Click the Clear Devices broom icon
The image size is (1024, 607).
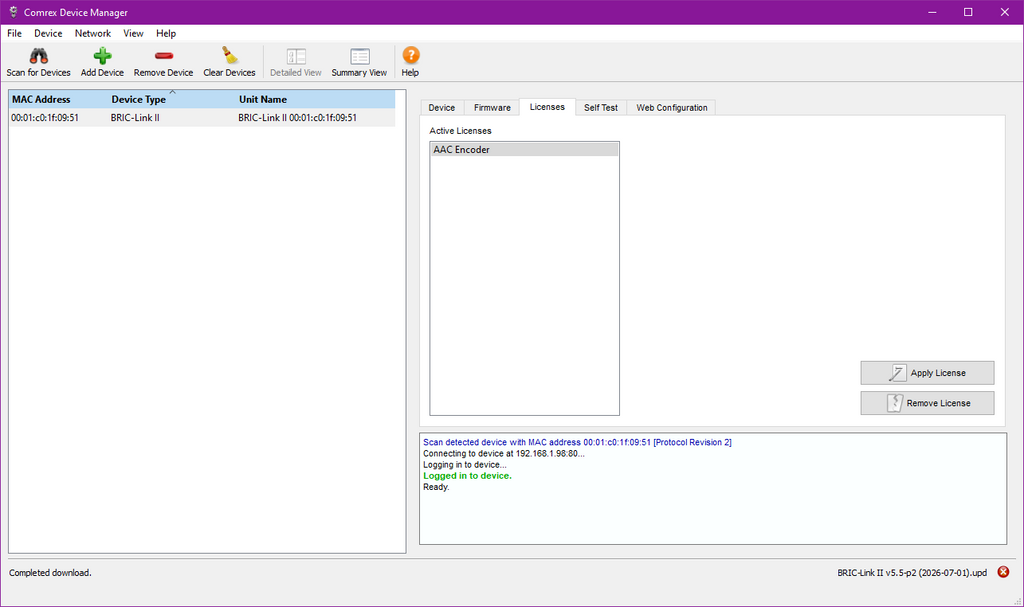coord(229,56)
